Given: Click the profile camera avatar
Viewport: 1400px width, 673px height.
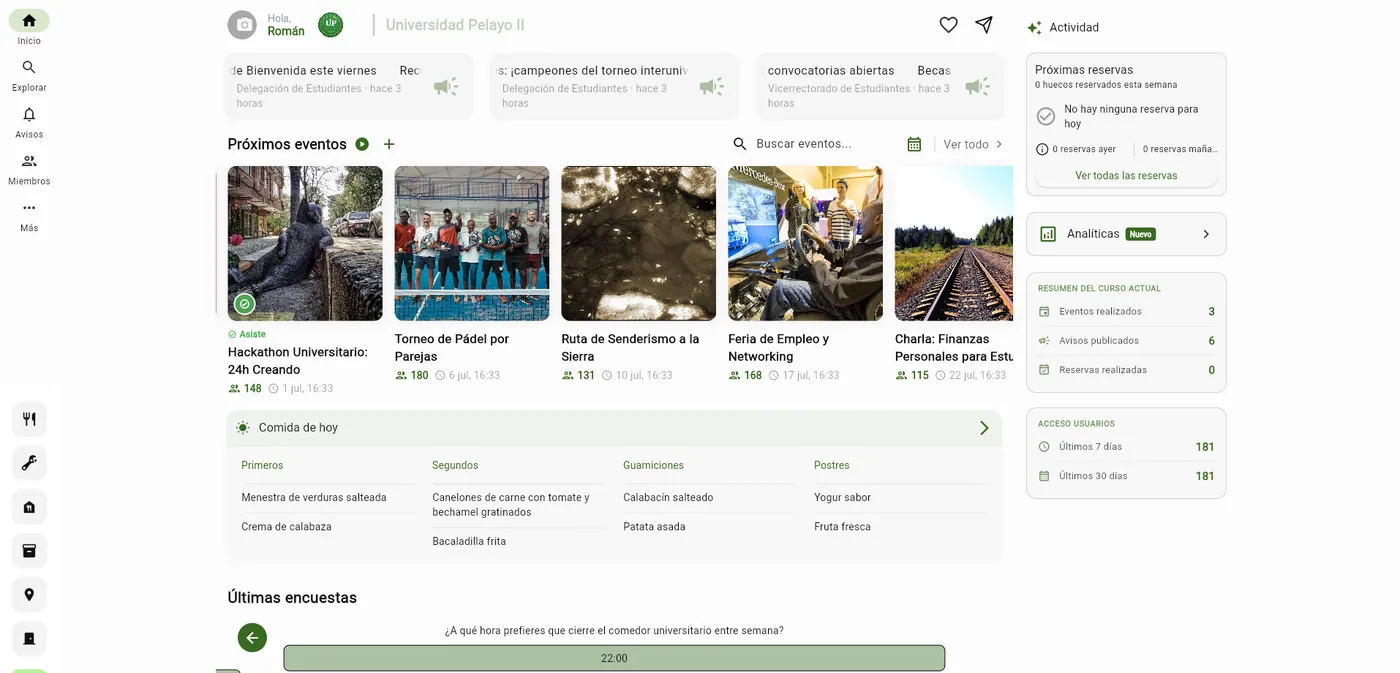Looking at the screenshot, I should point(242,25).
